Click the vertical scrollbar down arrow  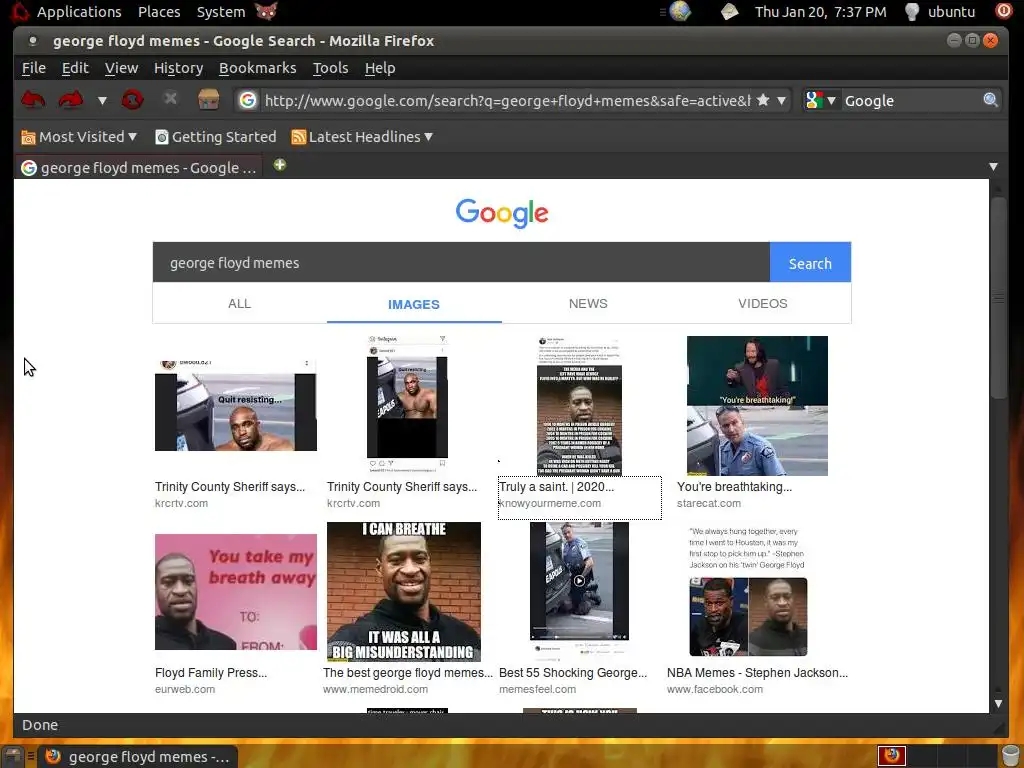998,703
